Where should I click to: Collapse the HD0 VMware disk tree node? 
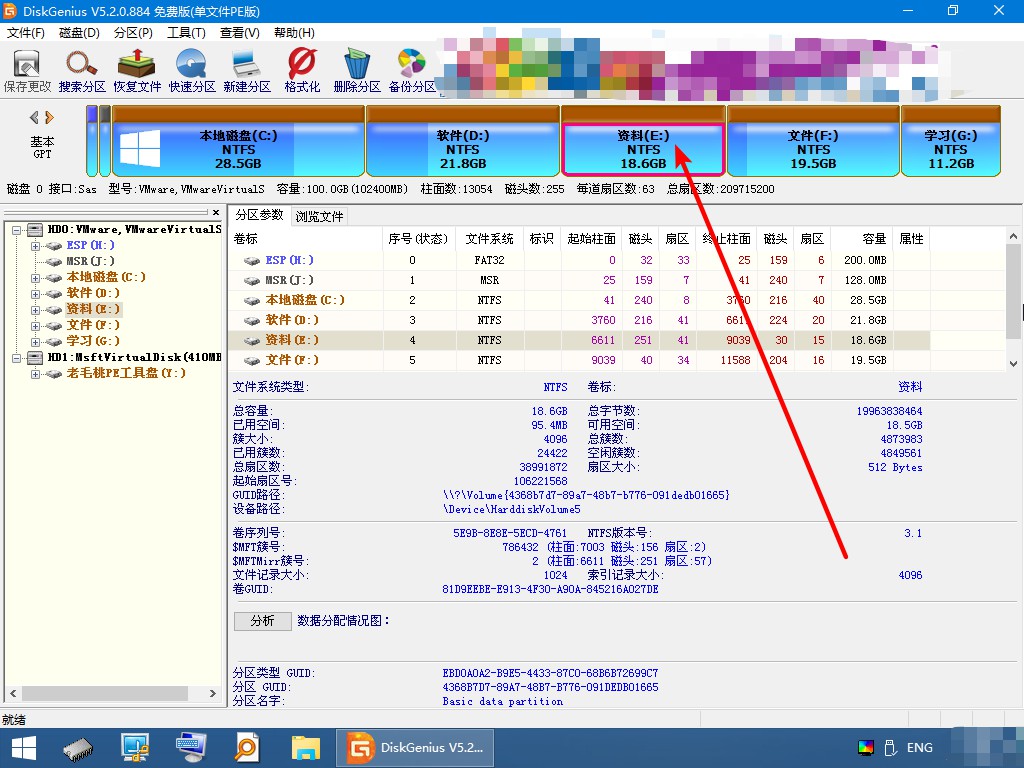pos(17,230)
